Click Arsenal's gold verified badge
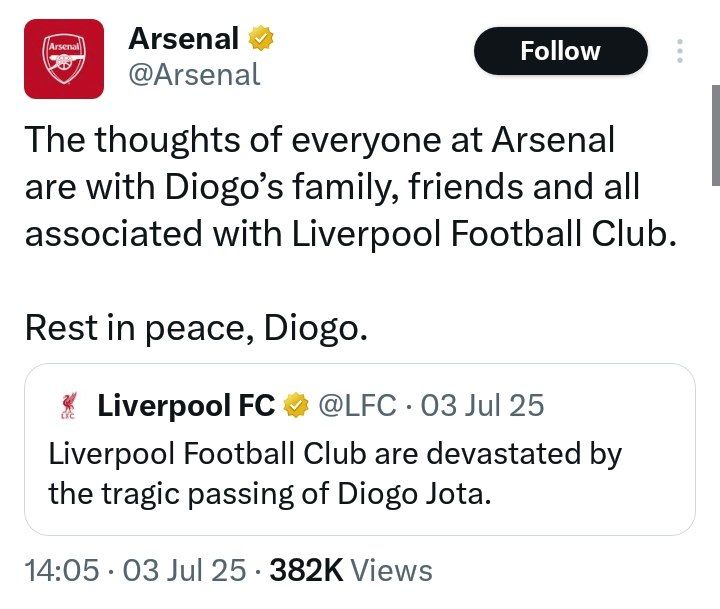Image resolution: width=720 pixels, height=609 pixels. [x=261, y=40]
